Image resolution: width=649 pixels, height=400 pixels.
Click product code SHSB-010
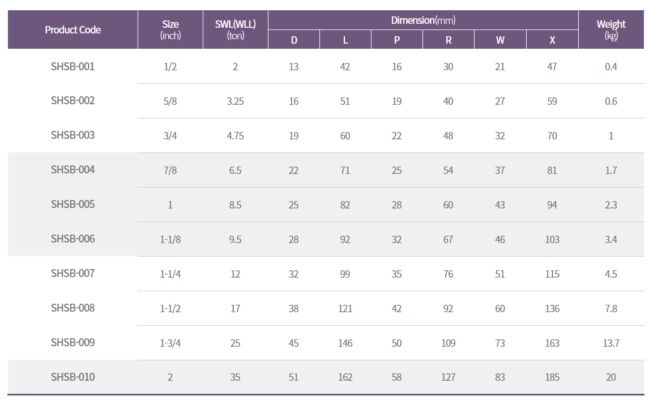(x=73, y=377)
